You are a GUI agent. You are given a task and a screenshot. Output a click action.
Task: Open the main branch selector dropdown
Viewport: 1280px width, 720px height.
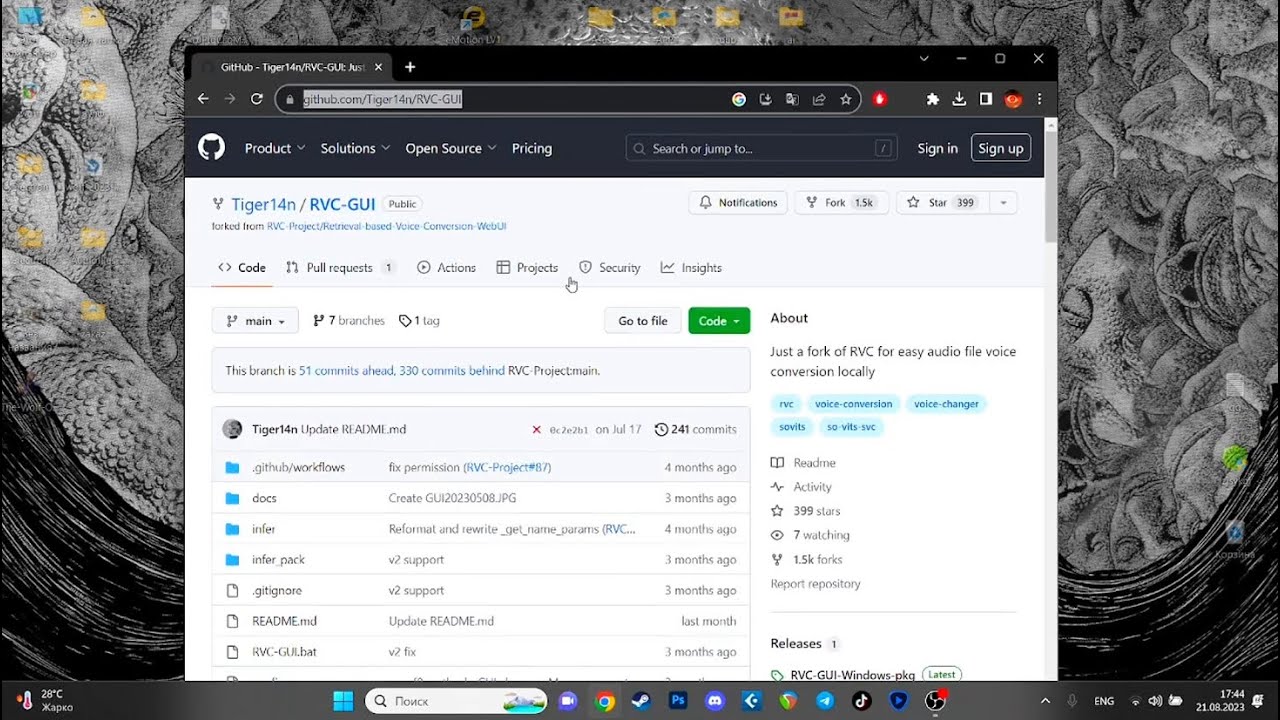click(255, 321)
